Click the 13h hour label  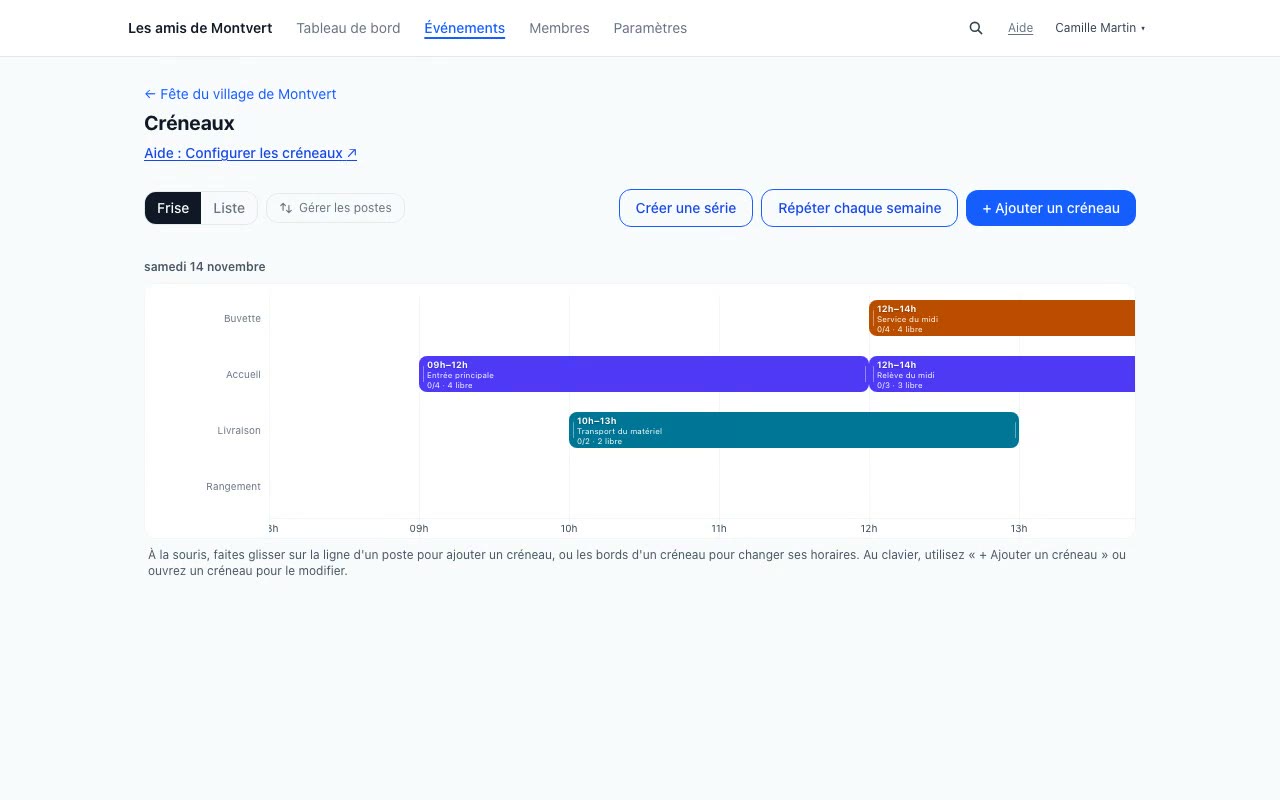tap(1019, 528)
